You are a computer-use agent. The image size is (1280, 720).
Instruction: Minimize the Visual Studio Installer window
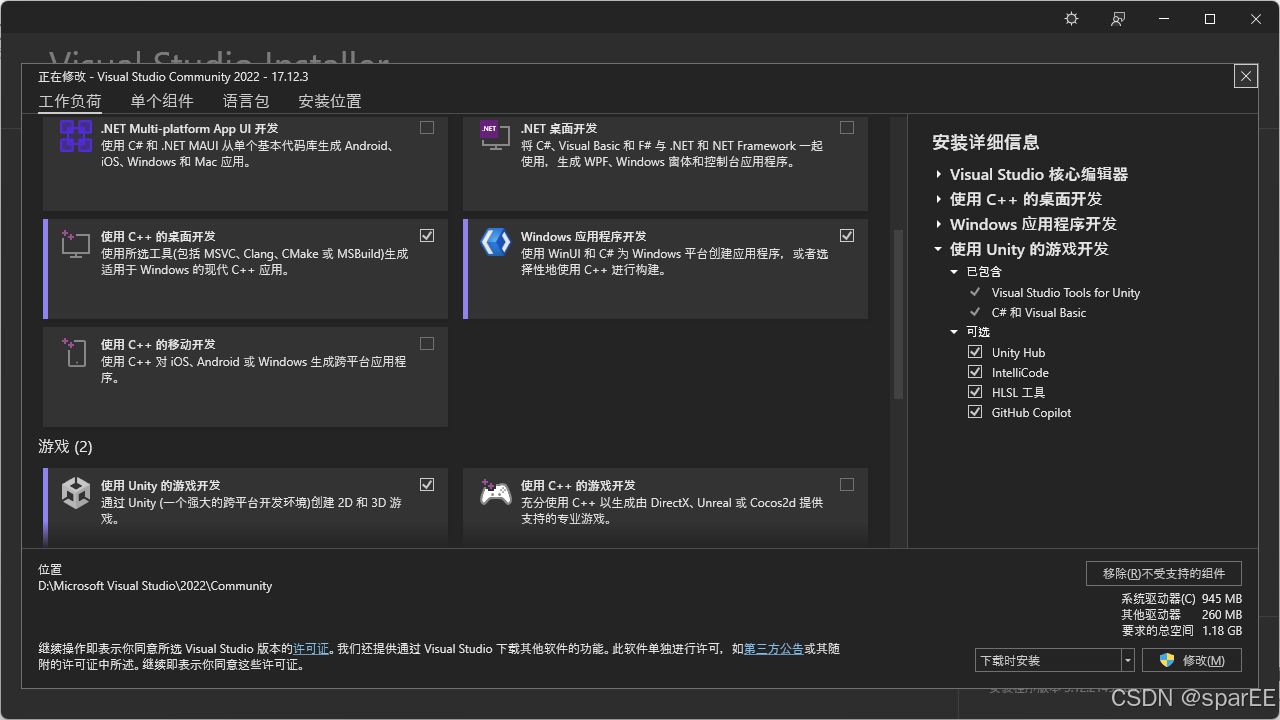point(1164,19)
